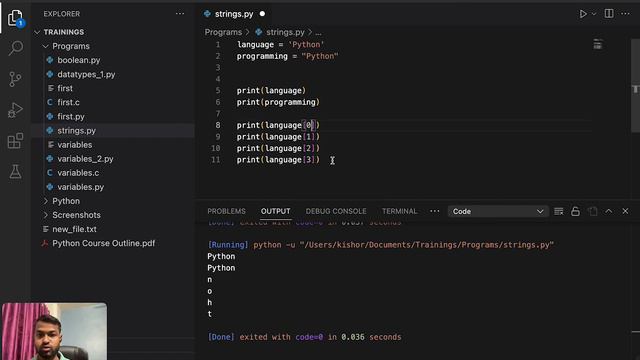Open run options dropdown arrow
The height and width of the screenshot is (360, 640).
click(594, 14)
